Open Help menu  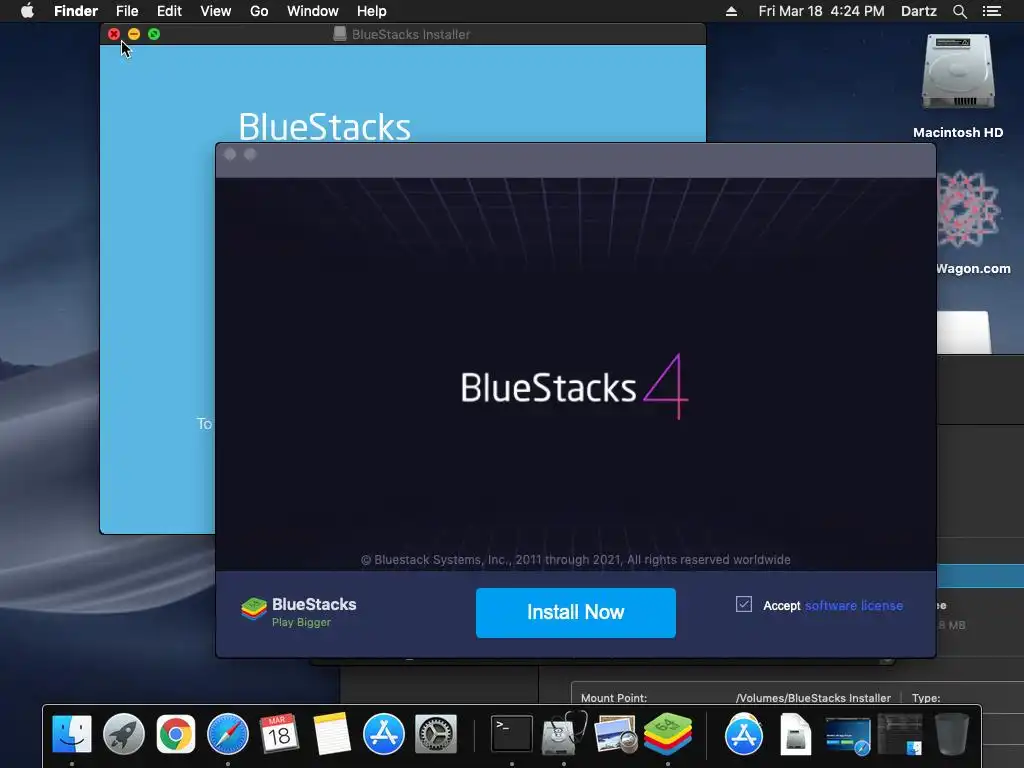tap(372, 11)
